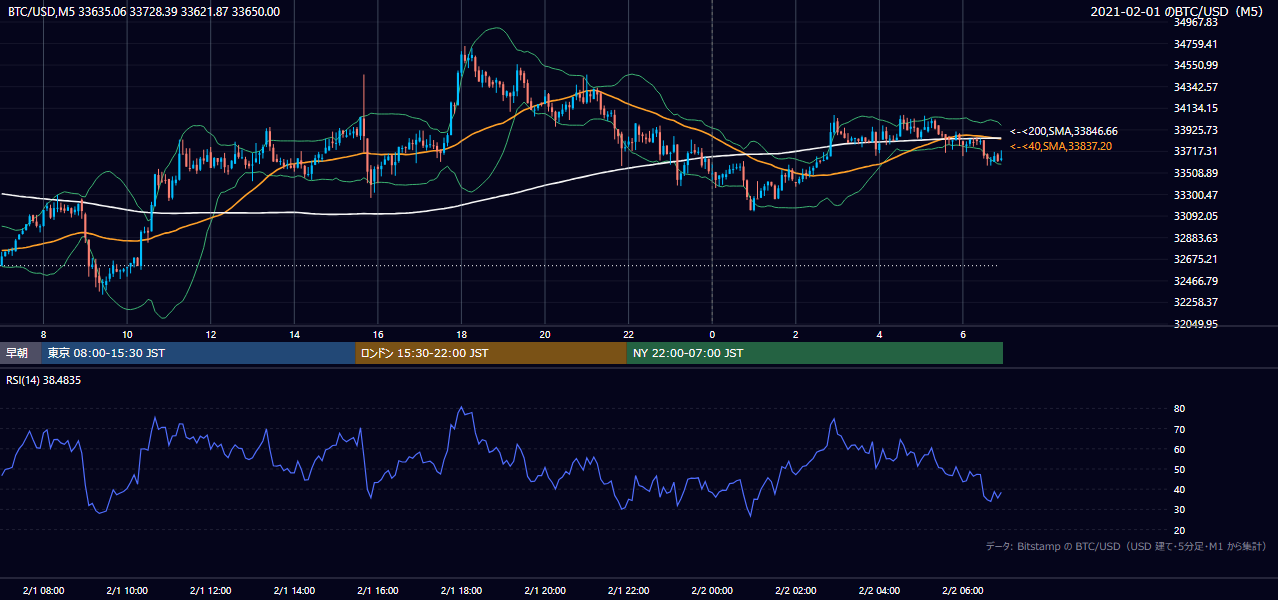This screenshot has width=1278, height=600.
Task: Click RSI axis level 20
Action: [x=1179, y=530]
